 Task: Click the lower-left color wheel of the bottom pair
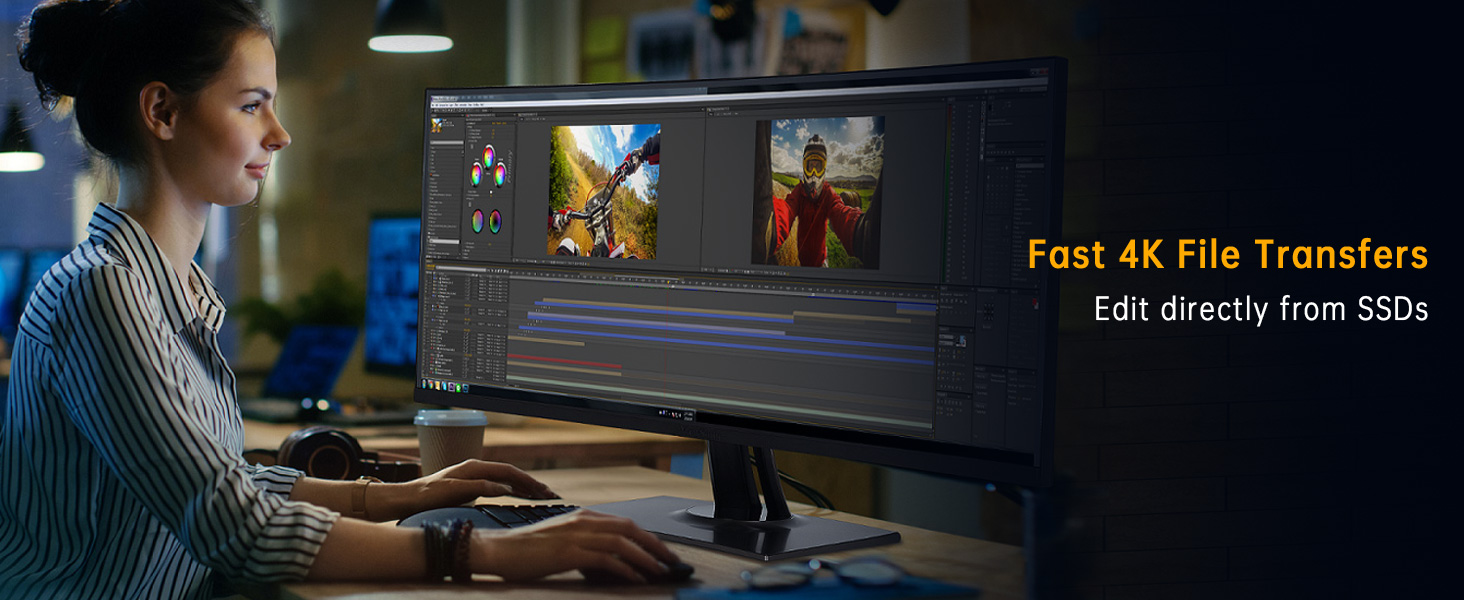pos(478,220)
